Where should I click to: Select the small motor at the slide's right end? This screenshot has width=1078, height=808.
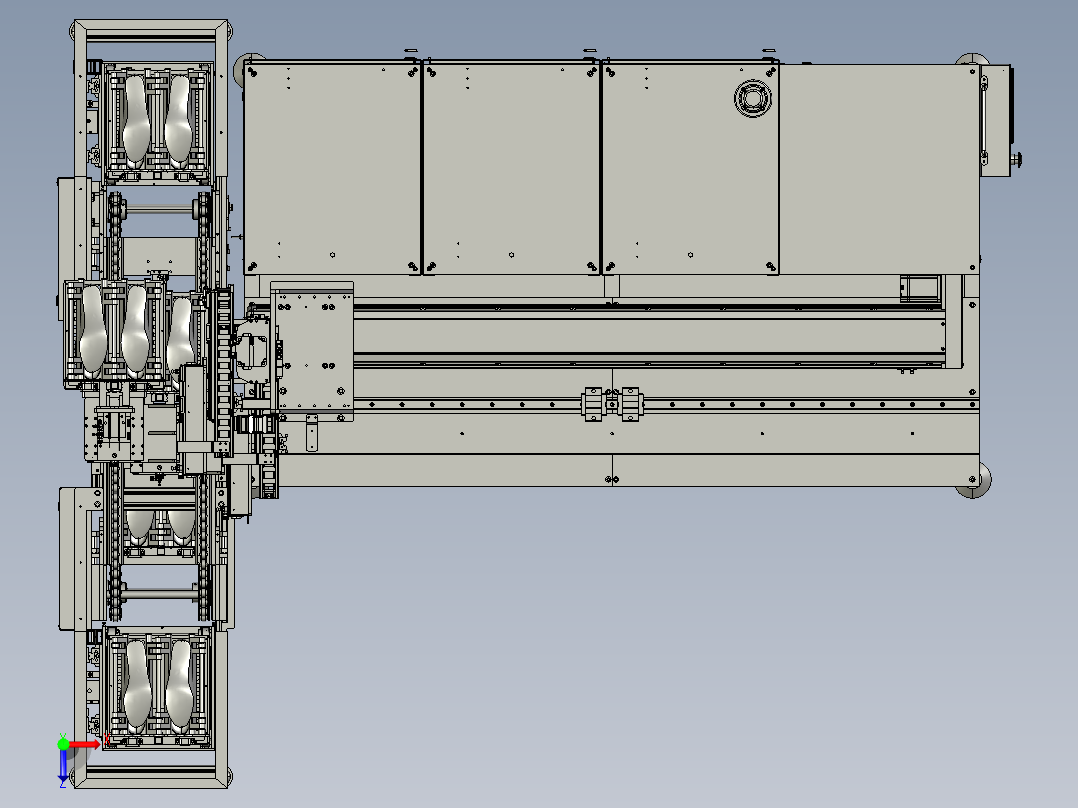tap(920, 288)
